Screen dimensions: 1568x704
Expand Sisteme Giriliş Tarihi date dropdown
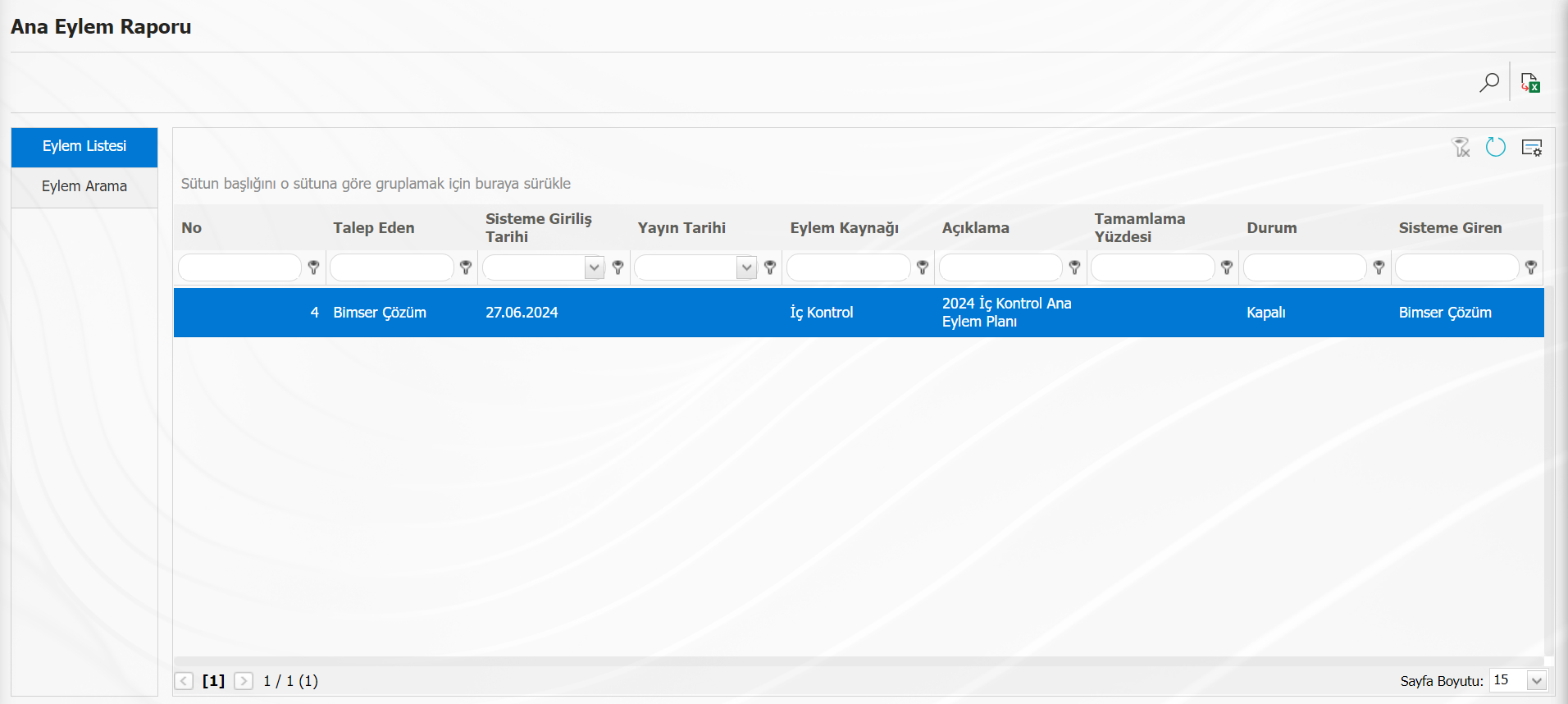pyautogui.click(x=595, y=267)
